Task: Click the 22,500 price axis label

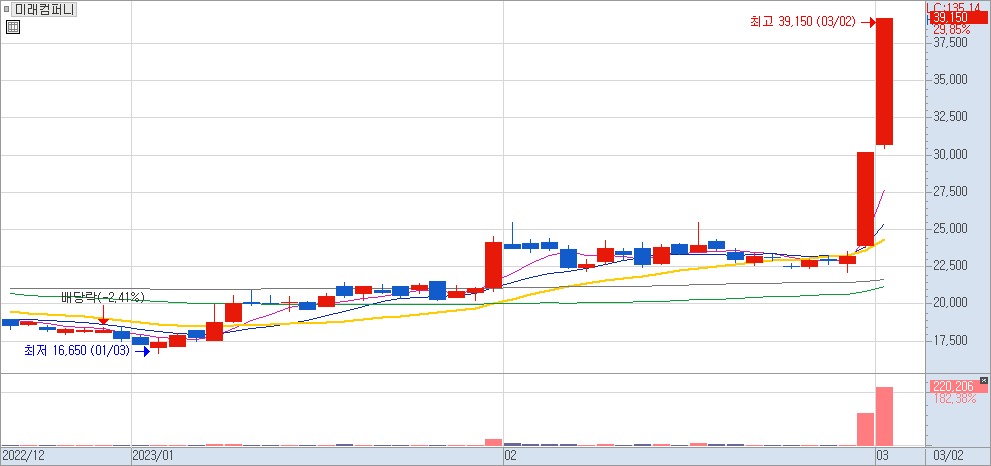Action: click(951, 266)
